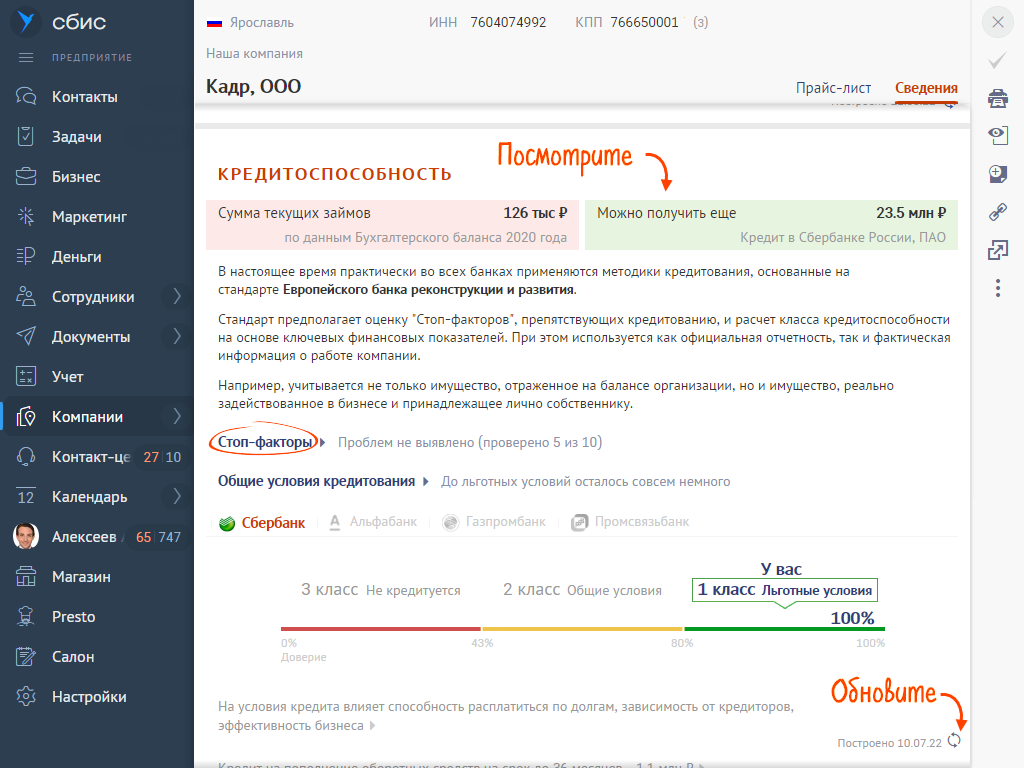
Task: Expand the Документы submenu chevron
Action: point(177,336)
